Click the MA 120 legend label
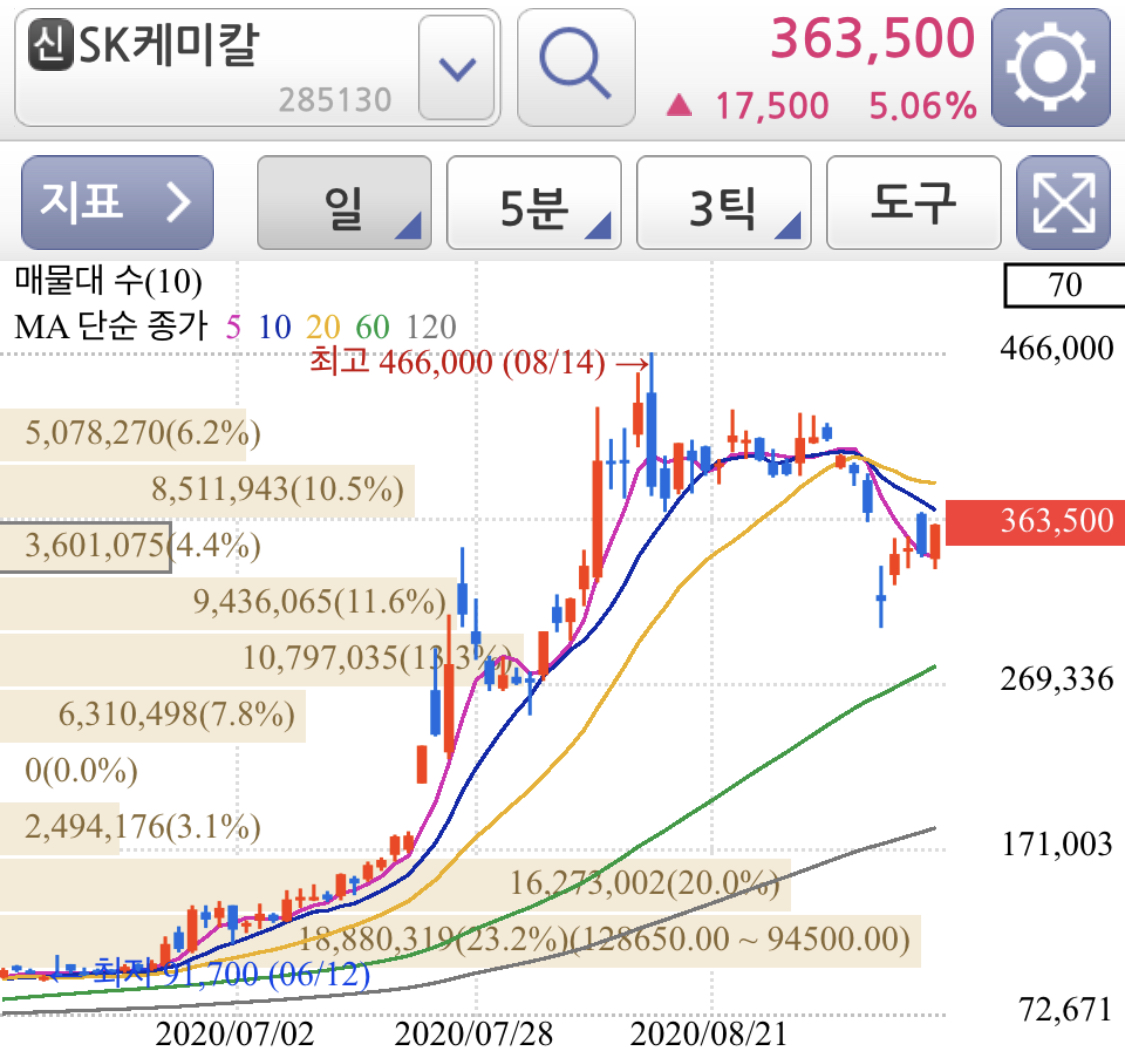Viewport: 1125px width, 1047px height. [431, 328]
